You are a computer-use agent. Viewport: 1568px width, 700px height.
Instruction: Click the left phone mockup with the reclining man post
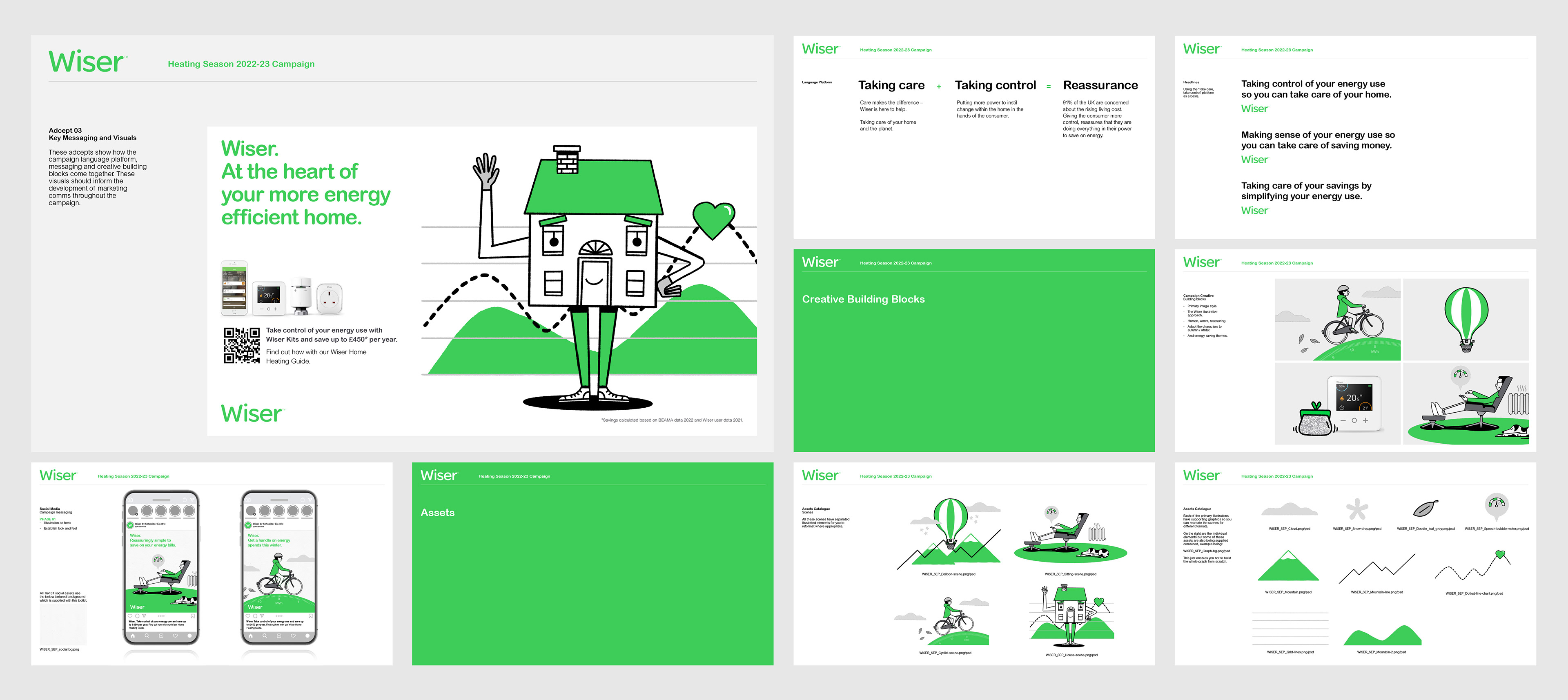(161, 567)
